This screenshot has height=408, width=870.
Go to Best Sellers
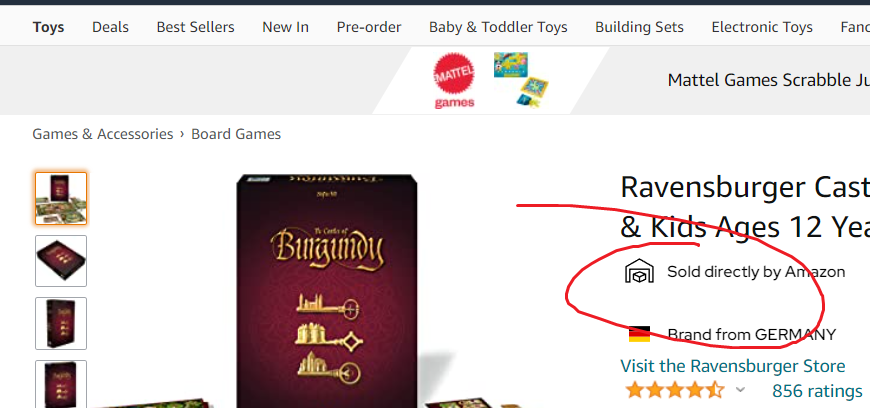pyautogui.click(x=195, y=27)
